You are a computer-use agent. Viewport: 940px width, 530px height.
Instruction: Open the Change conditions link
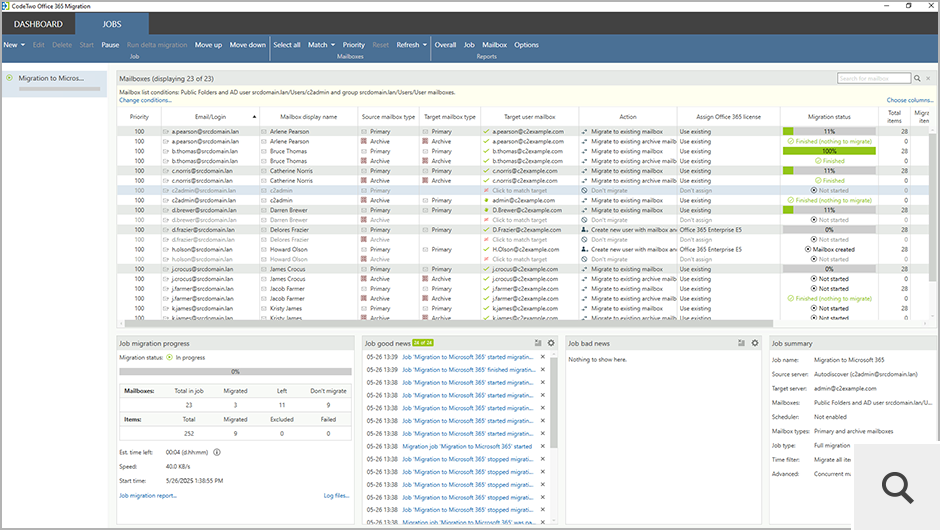145,100
